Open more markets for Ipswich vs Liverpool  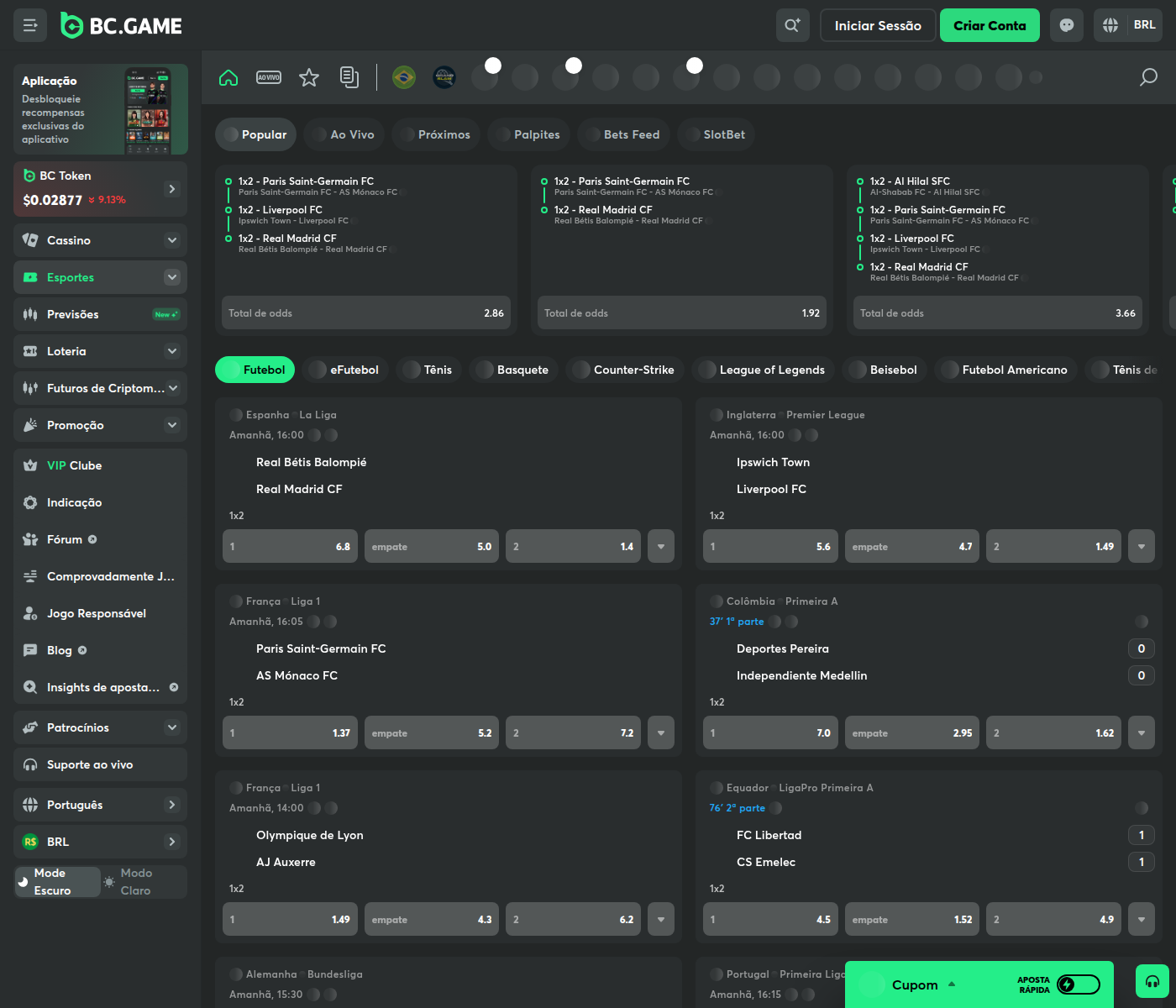click(1142, 546)
